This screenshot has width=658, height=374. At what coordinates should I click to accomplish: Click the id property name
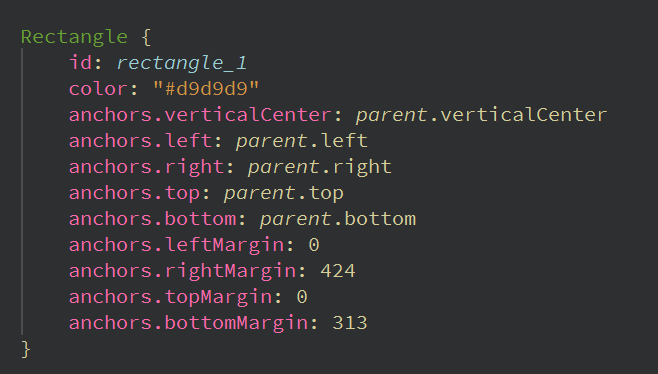pos(81,63)
